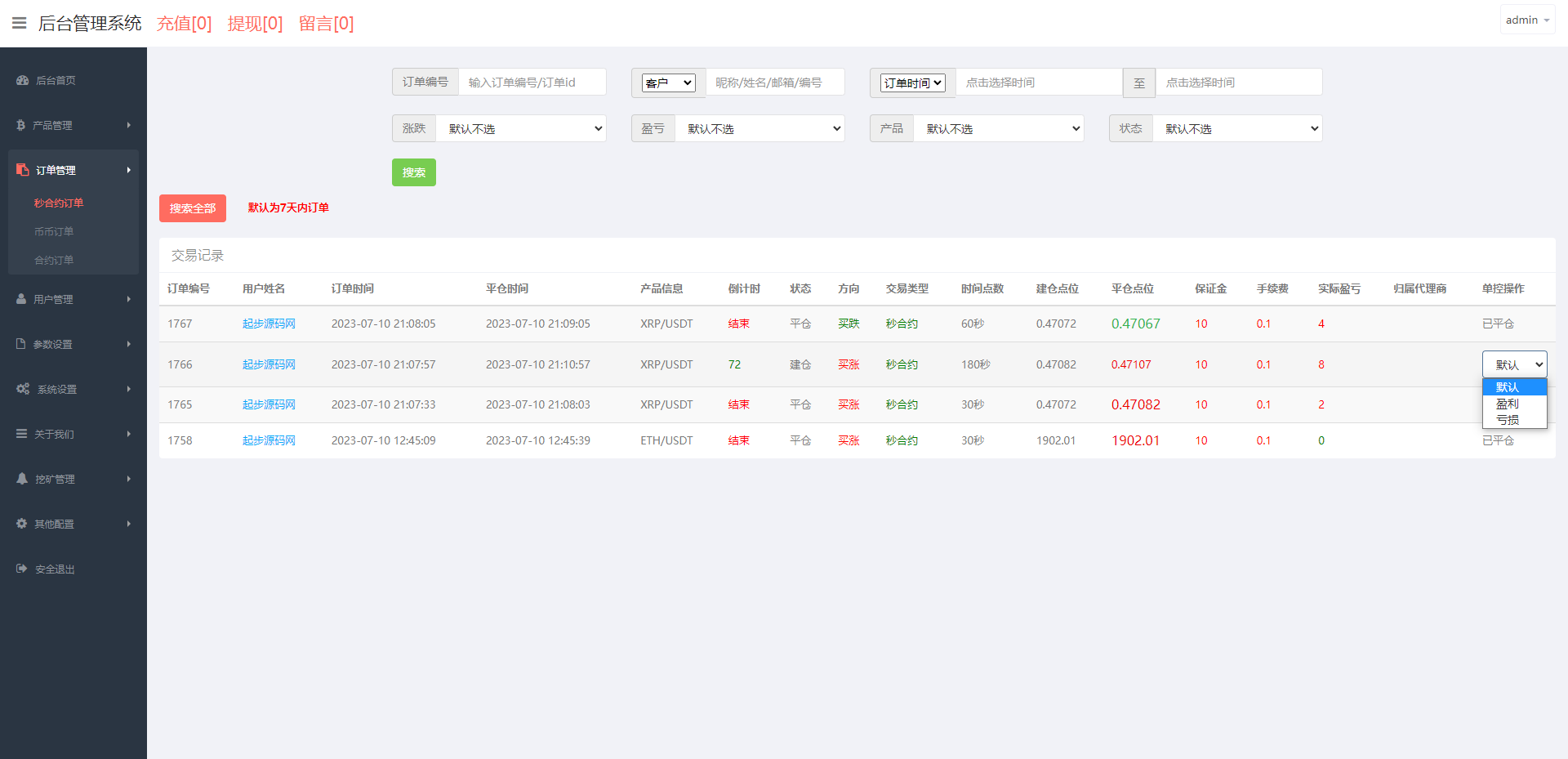Focus the 订单编号 input field

[532, 83]
